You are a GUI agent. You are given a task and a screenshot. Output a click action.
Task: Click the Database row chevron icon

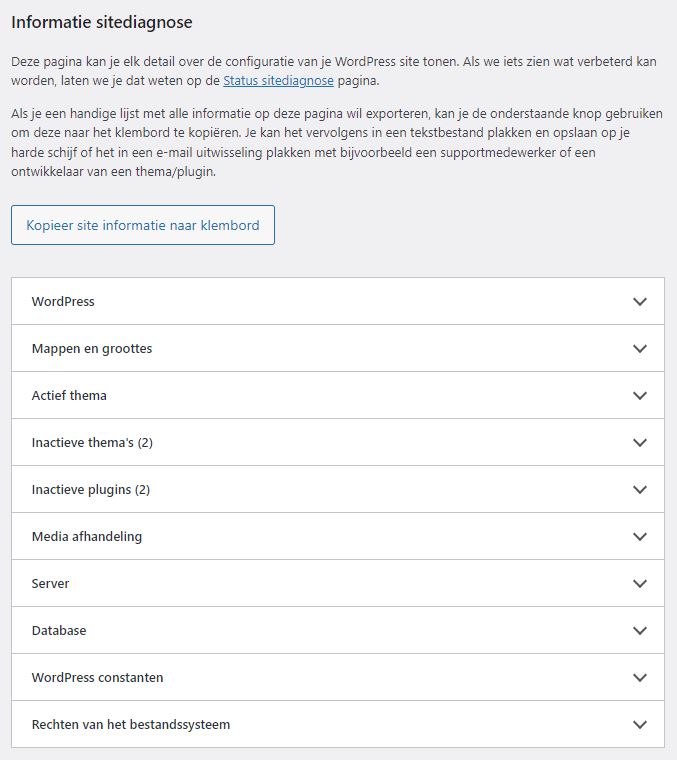(x=640, y=631)
